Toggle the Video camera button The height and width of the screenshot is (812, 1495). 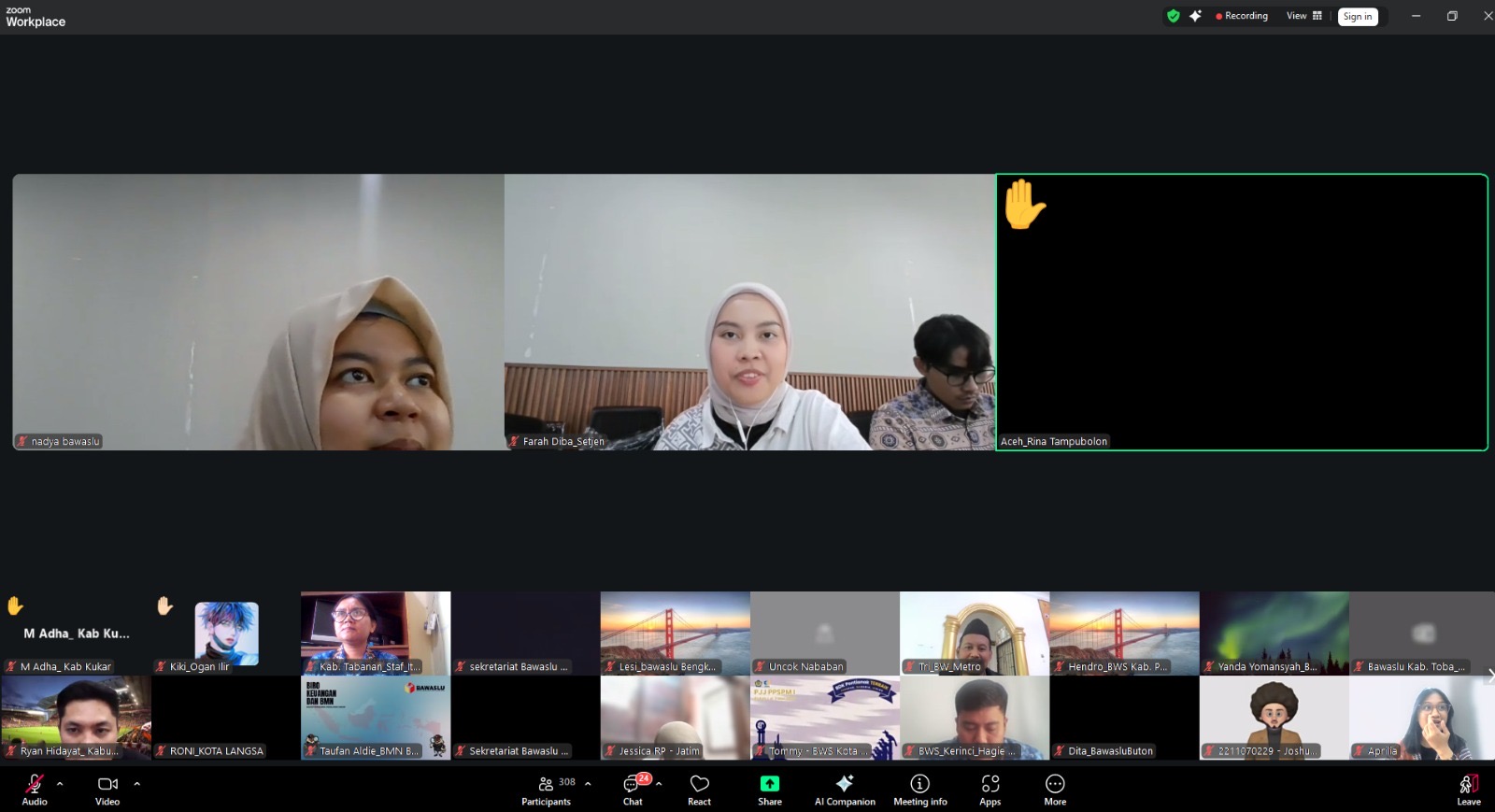(107, 789)
